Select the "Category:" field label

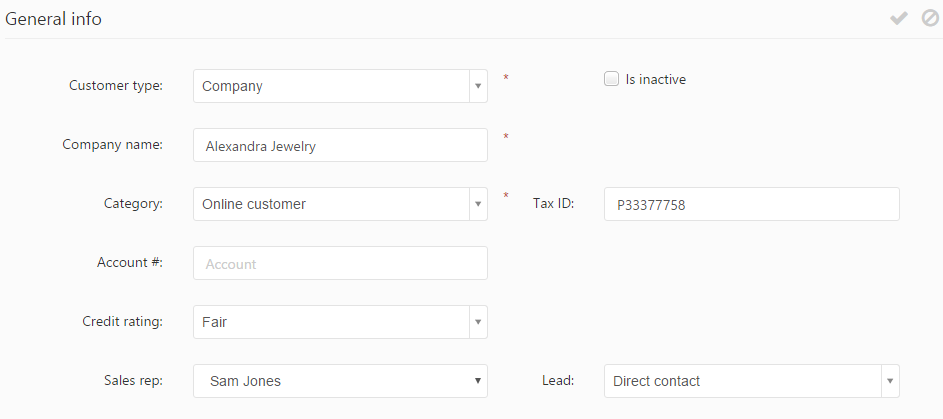(x=133, y=204)
